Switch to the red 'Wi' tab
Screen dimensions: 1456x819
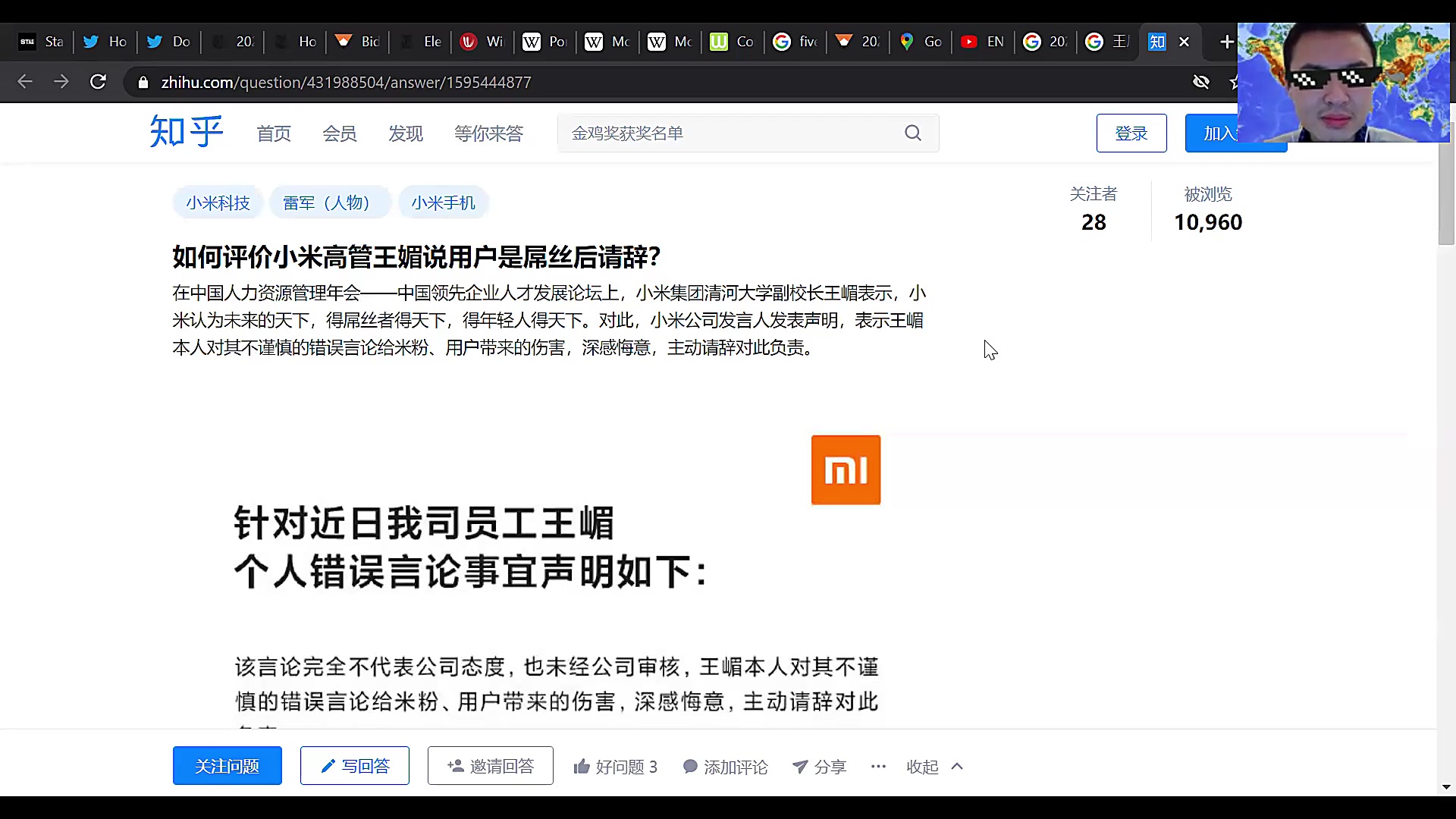(482, 42)
